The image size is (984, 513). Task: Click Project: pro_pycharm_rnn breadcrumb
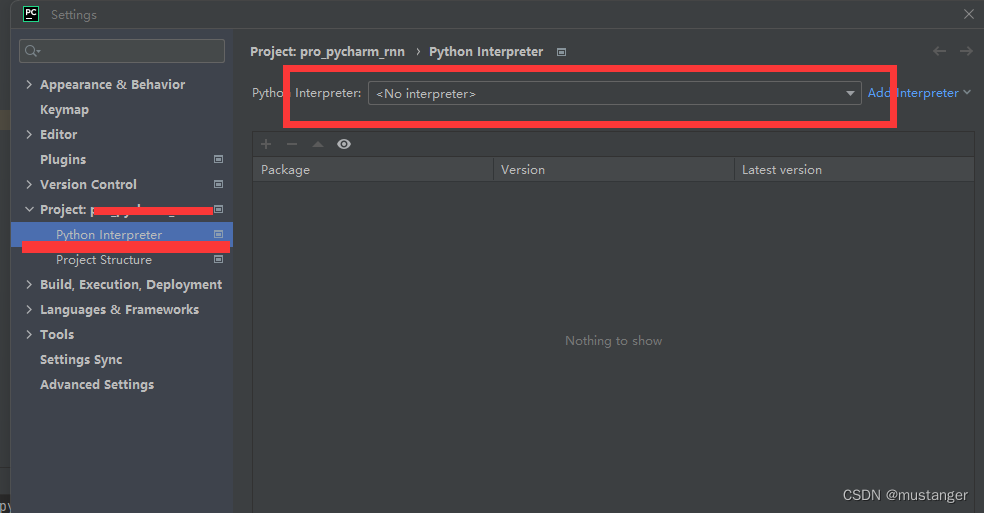[x=328, y=52]
